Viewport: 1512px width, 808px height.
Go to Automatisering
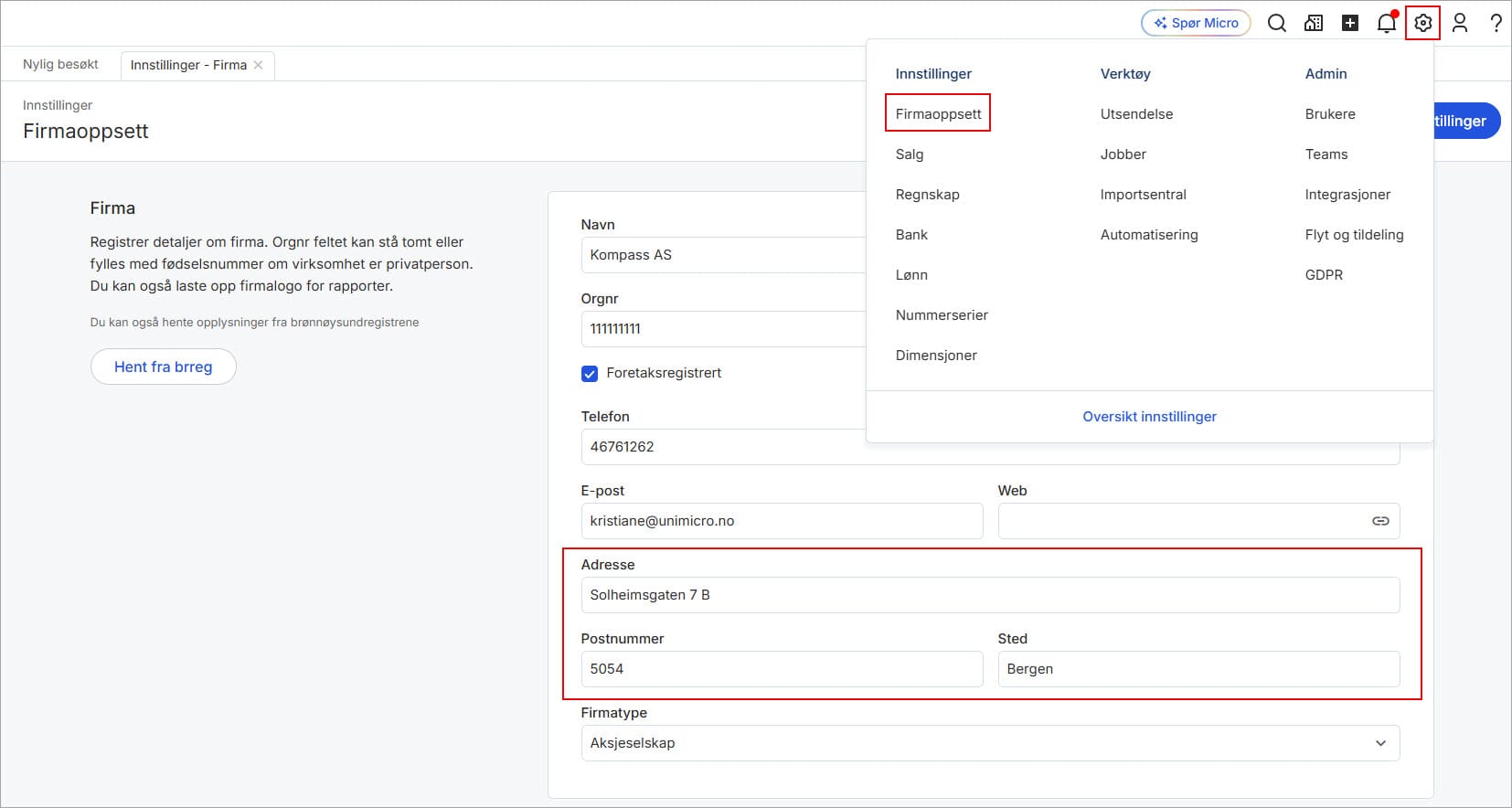1149,235
